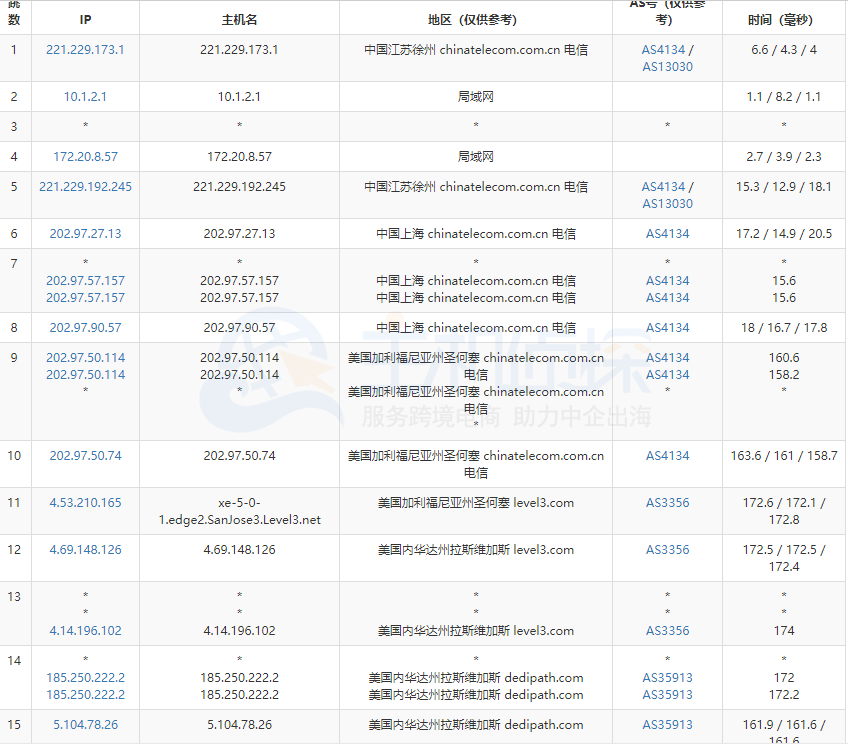Open the AS3356 link in hop 11

click(666, 503)
